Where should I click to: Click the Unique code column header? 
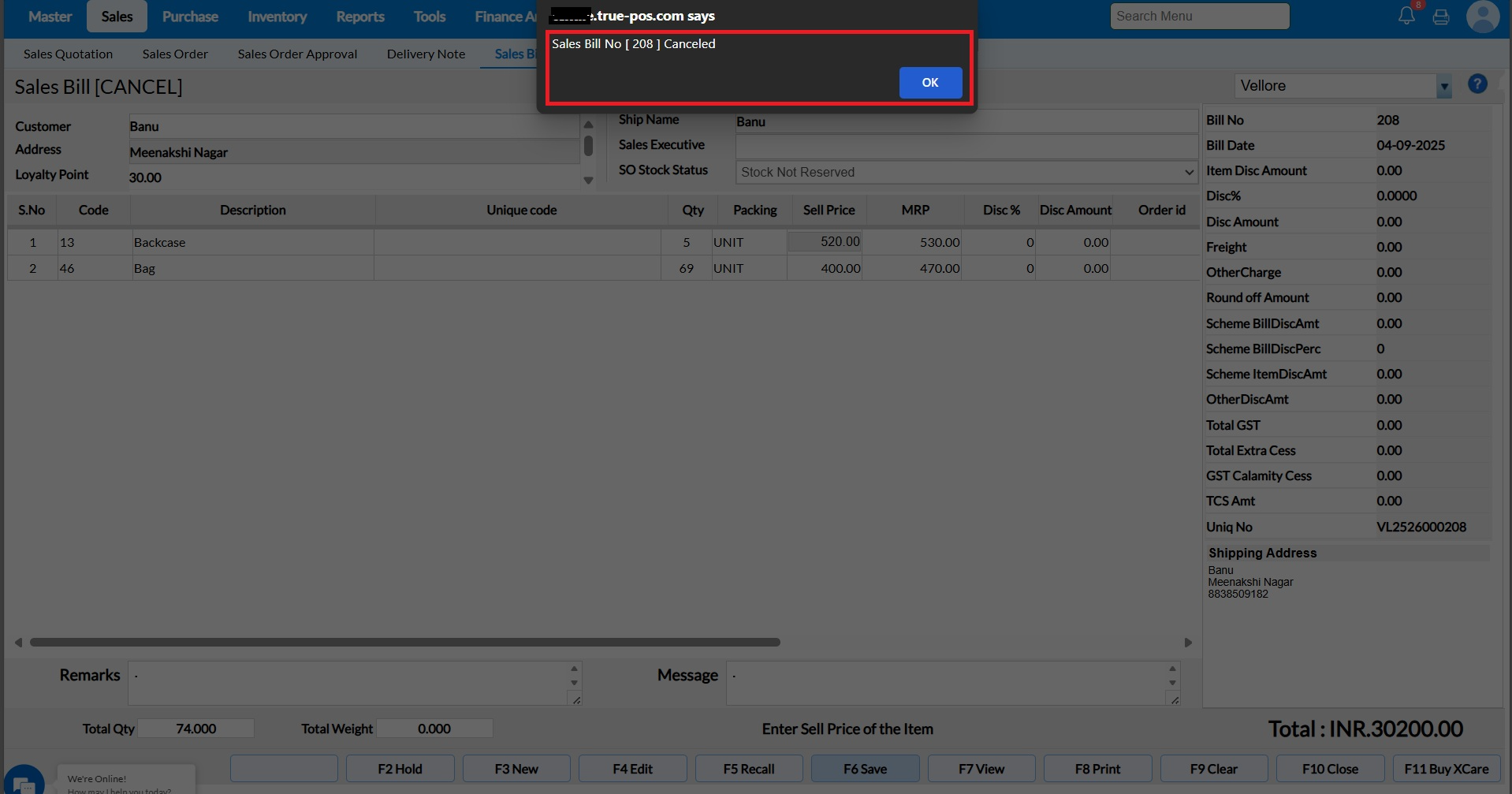point(521,211)
